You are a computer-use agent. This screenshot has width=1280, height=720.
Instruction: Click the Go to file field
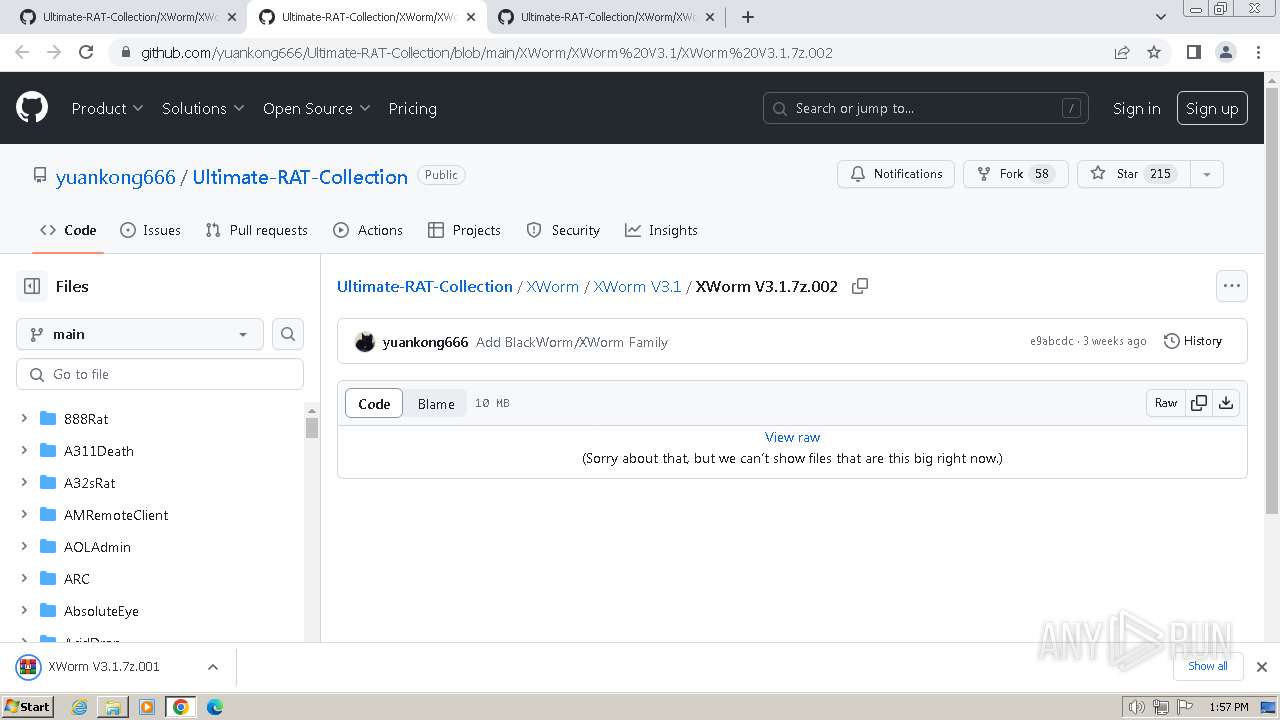click(x=160, y=374)
